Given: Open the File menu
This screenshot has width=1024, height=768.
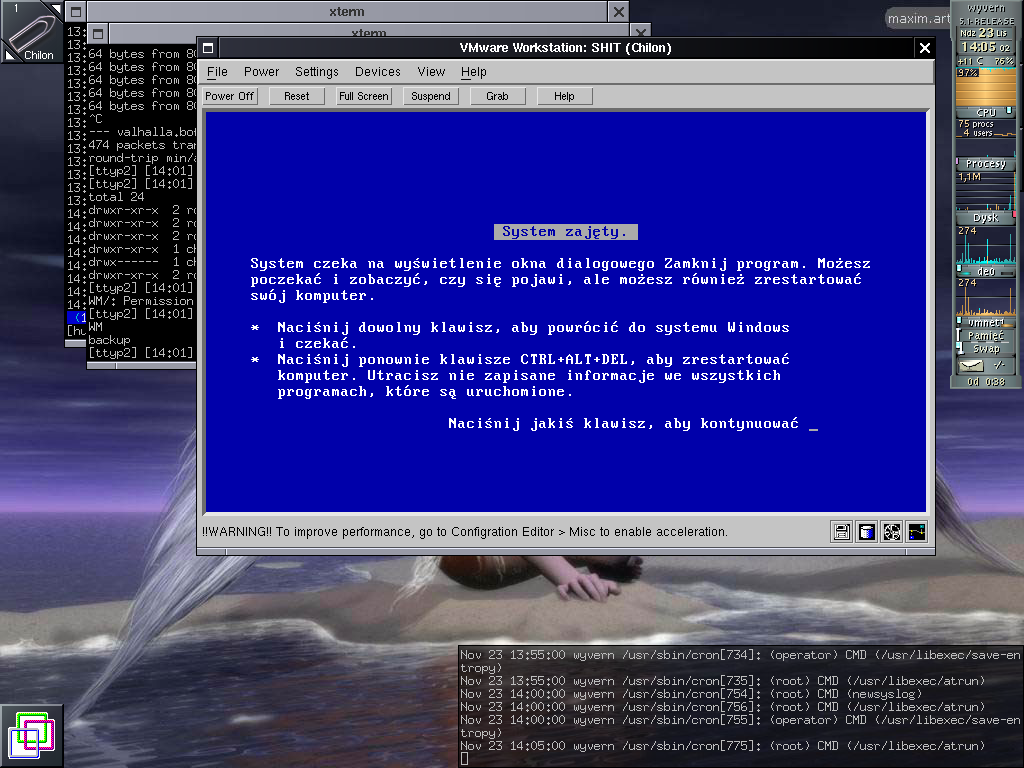Looking at the screenshot, I should tap(217, 72).
